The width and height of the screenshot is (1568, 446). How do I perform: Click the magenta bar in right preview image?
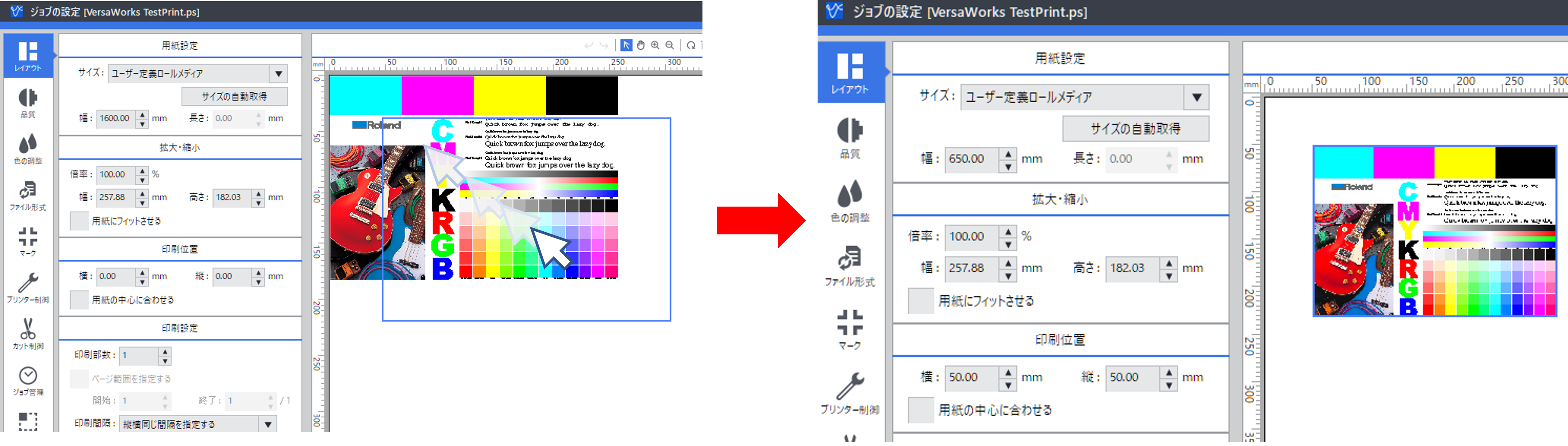[1404, 163]
